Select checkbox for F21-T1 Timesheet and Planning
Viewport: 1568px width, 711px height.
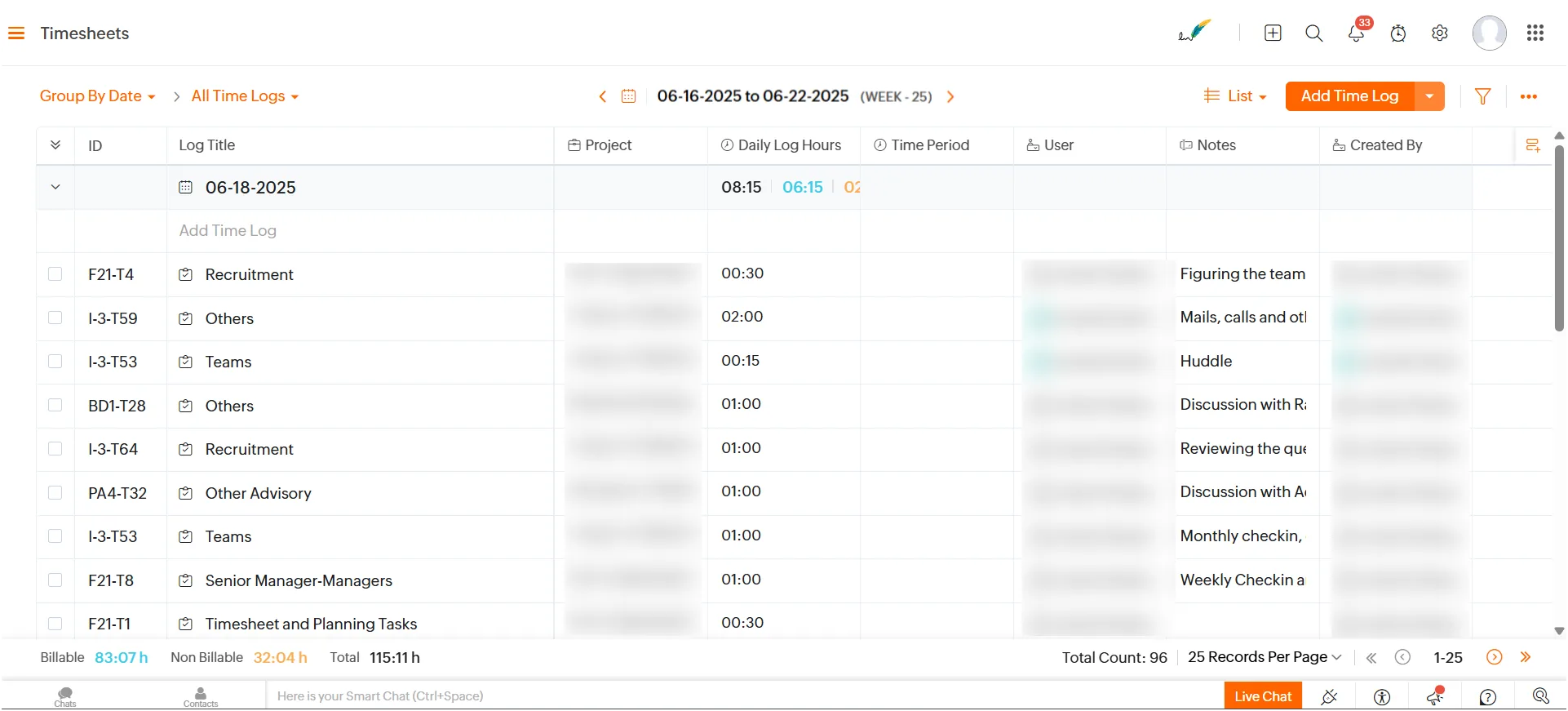point(55,624)
